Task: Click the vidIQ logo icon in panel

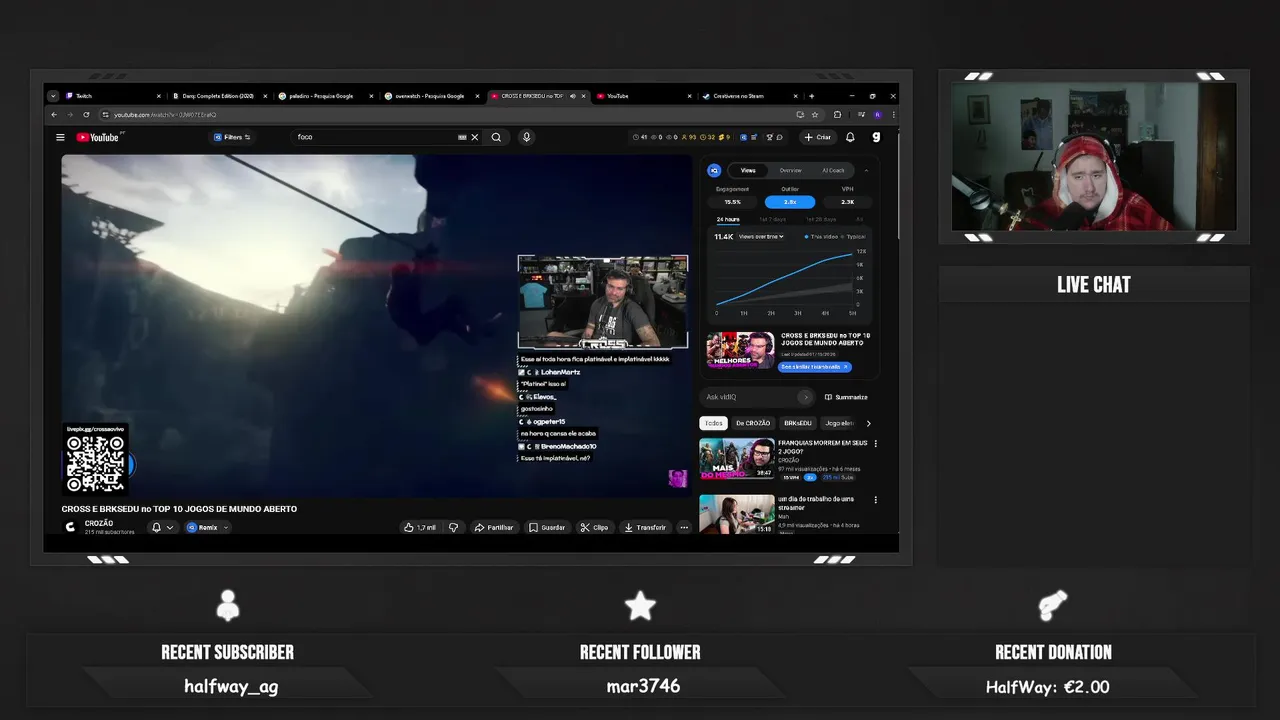Action: pos(714,171)
